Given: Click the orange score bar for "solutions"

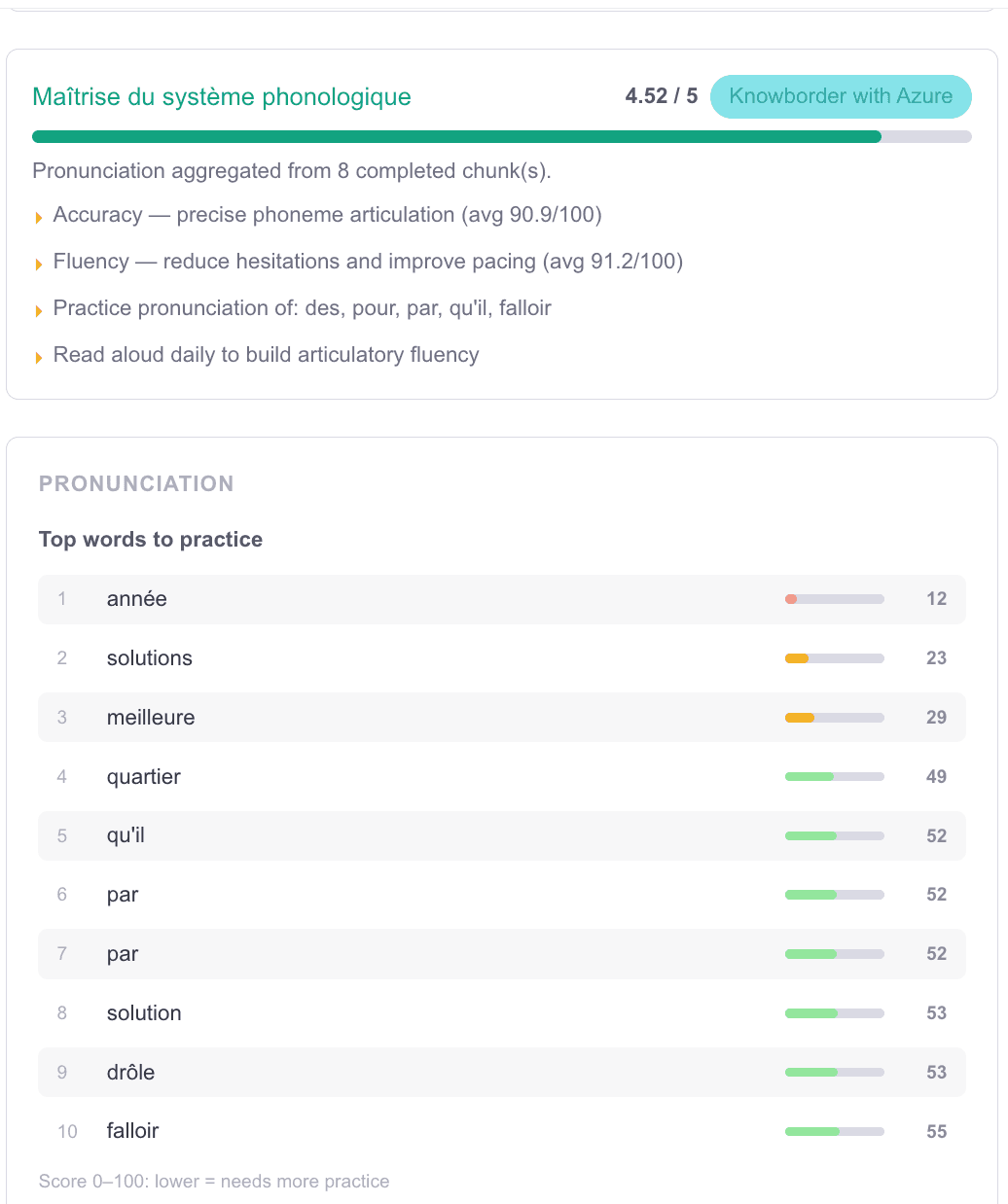Looking at the screenshot, I should (834, 658).
